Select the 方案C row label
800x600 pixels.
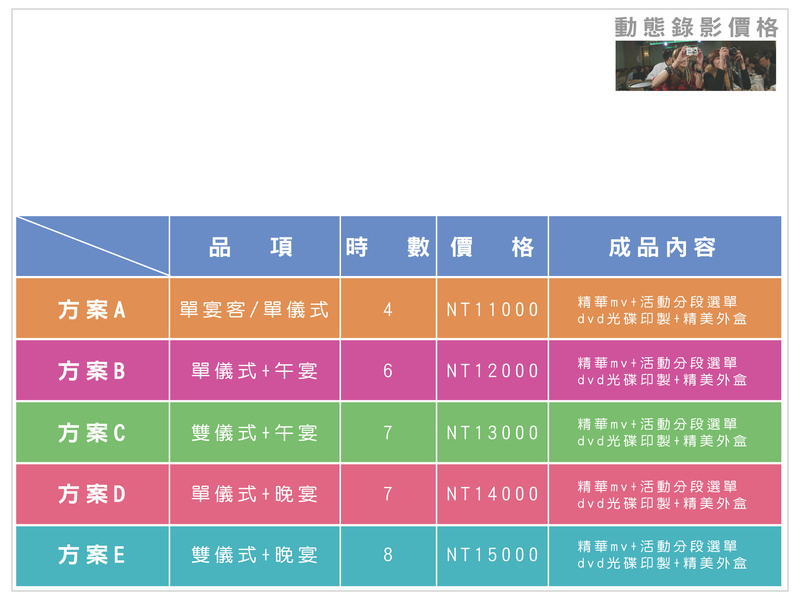point(92,433)
